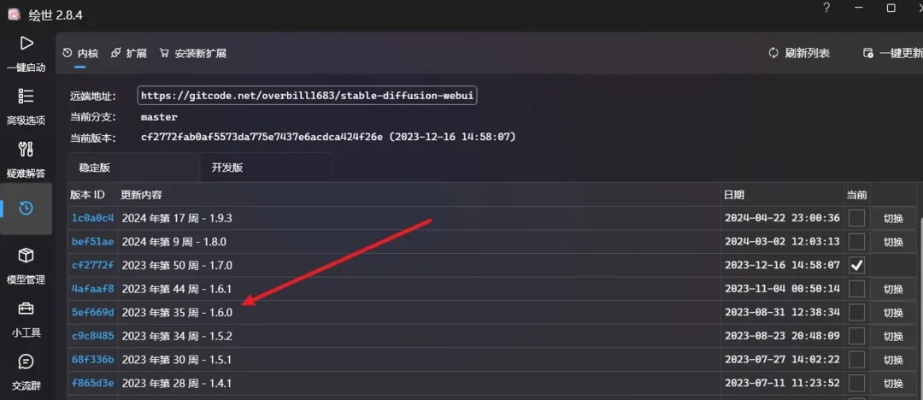
Task: Open the 扩展 tab
Action: [x=129, y=53]
